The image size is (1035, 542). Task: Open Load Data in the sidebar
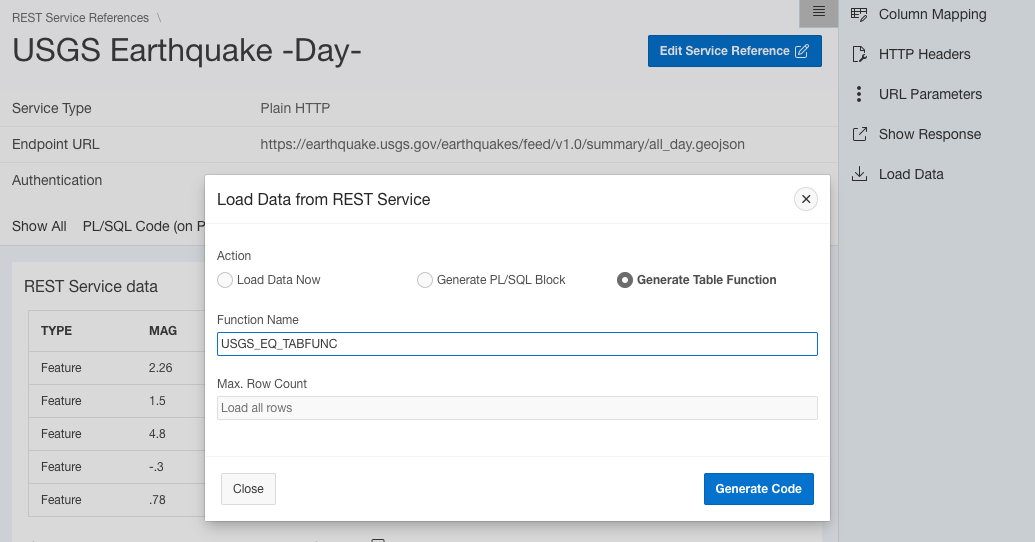tap(911, 174)
